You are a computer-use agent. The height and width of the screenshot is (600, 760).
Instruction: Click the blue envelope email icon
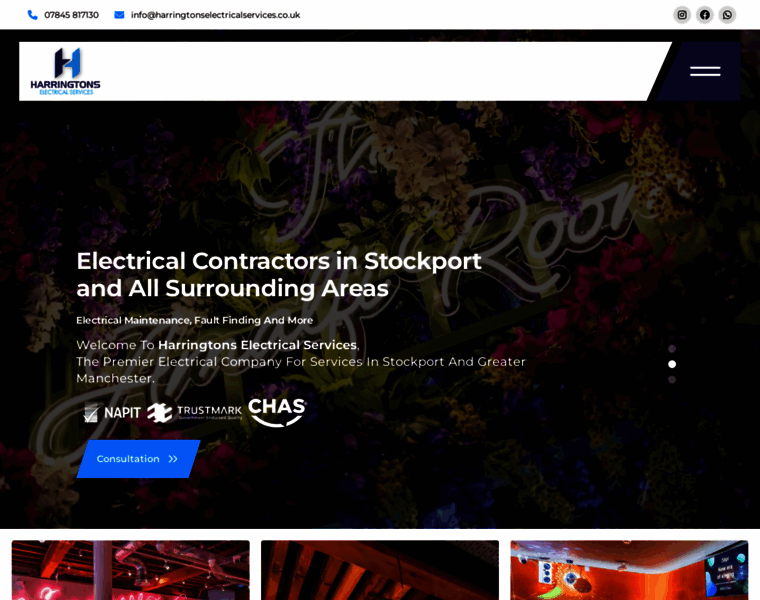click(119, 15)
